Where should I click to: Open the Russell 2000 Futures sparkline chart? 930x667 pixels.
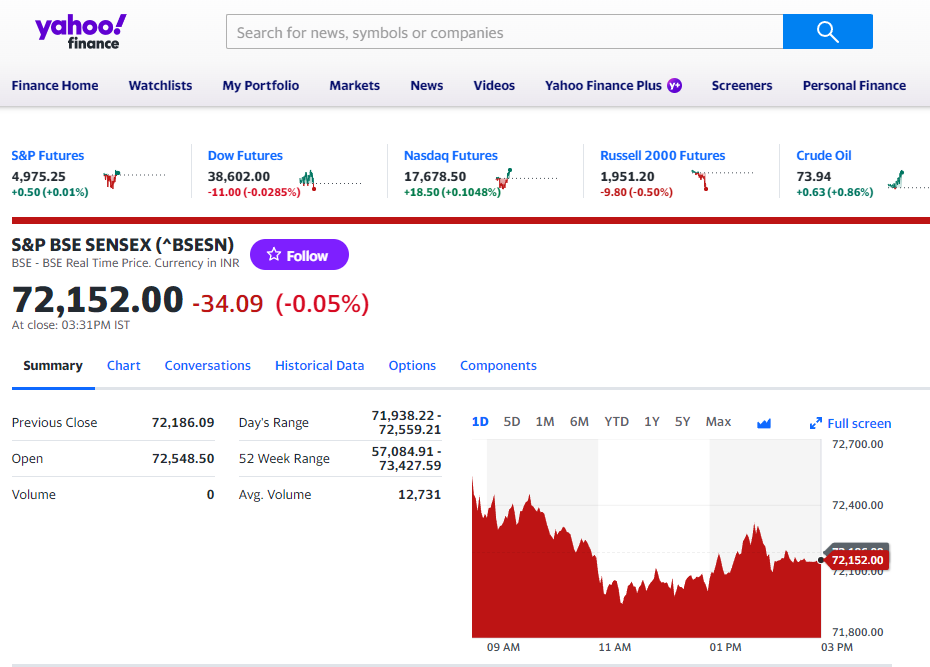722,180
